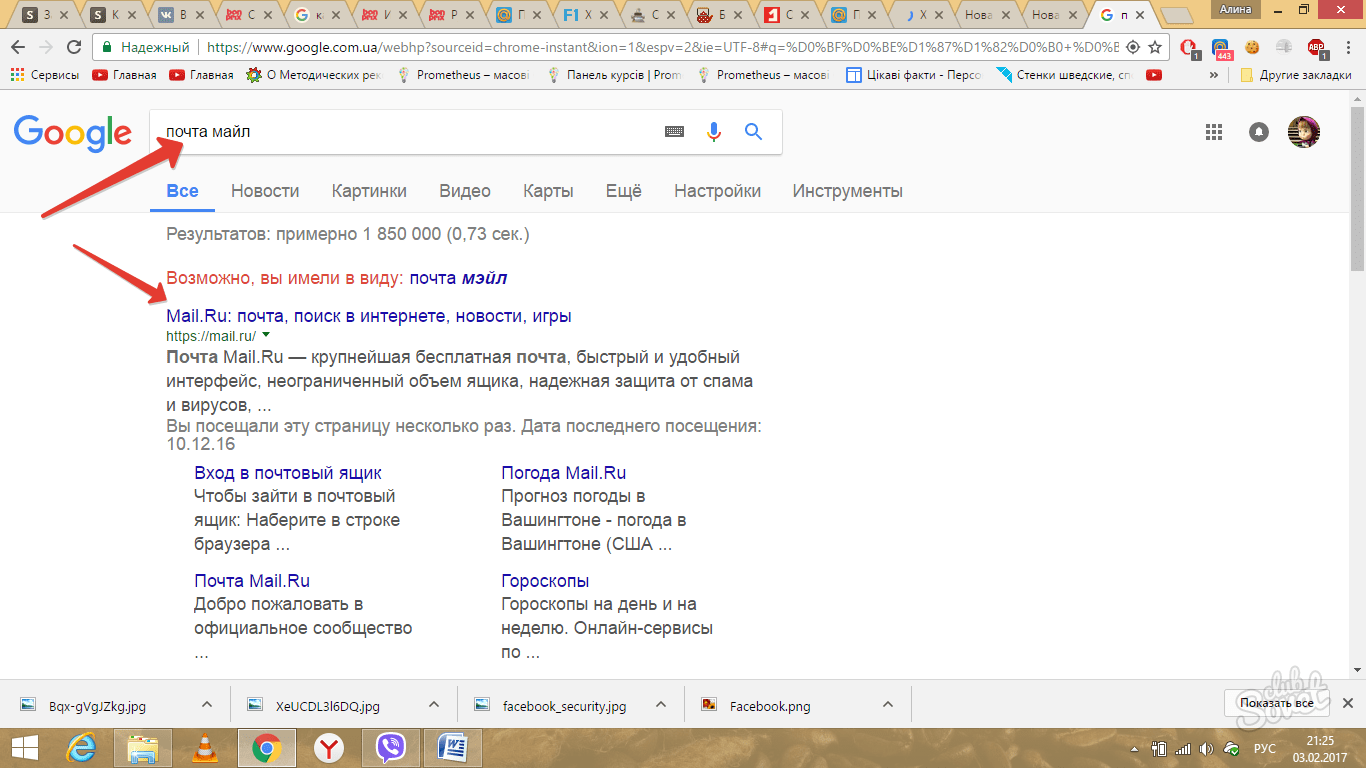Screen dimensions: 1366x768
Task: Open the Настройки search settings menu
Action: click(x=717, y=191)
